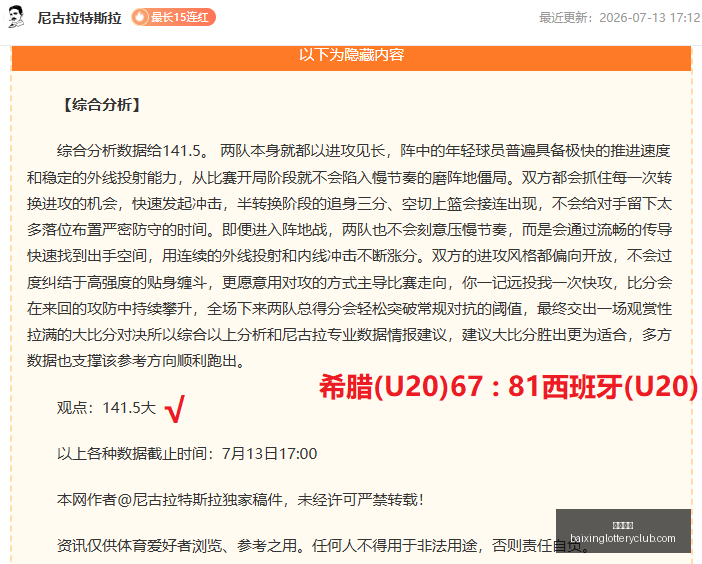Click the 【综合分析】 heading

click(102, 105)
